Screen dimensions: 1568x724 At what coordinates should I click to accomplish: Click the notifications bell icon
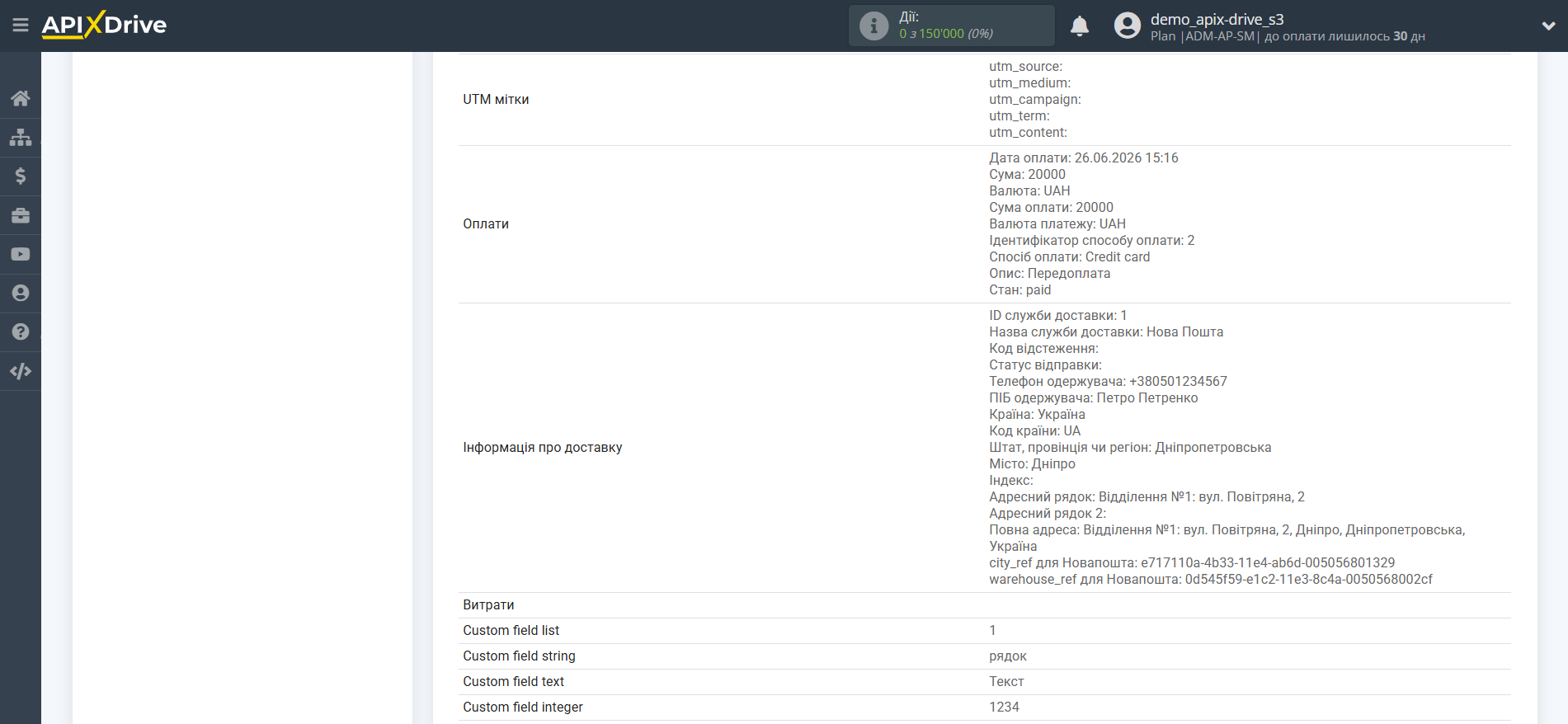pos(1080,26)
